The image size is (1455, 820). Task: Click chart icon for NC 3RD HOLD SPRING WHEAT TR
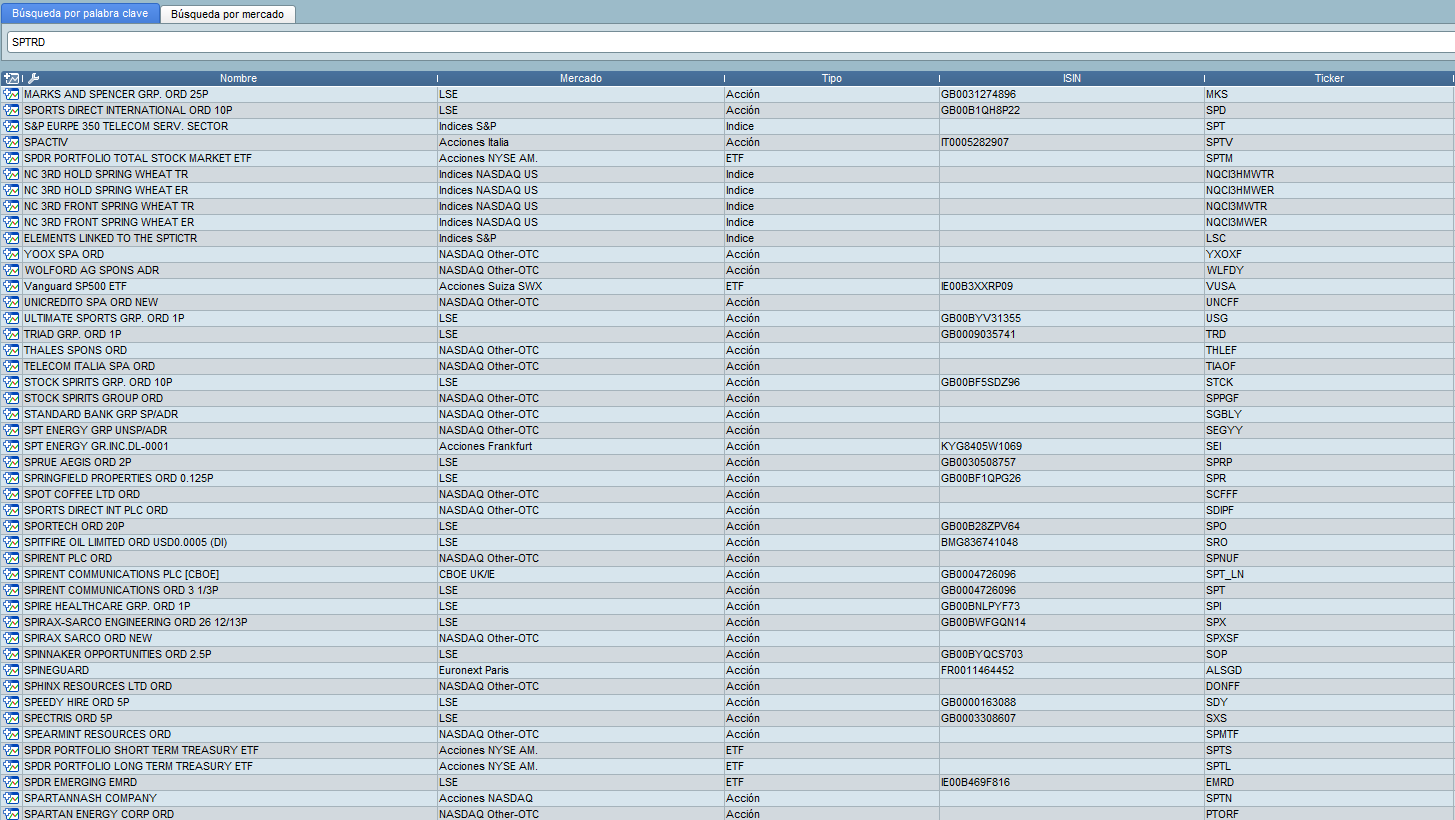click(11, 174)
